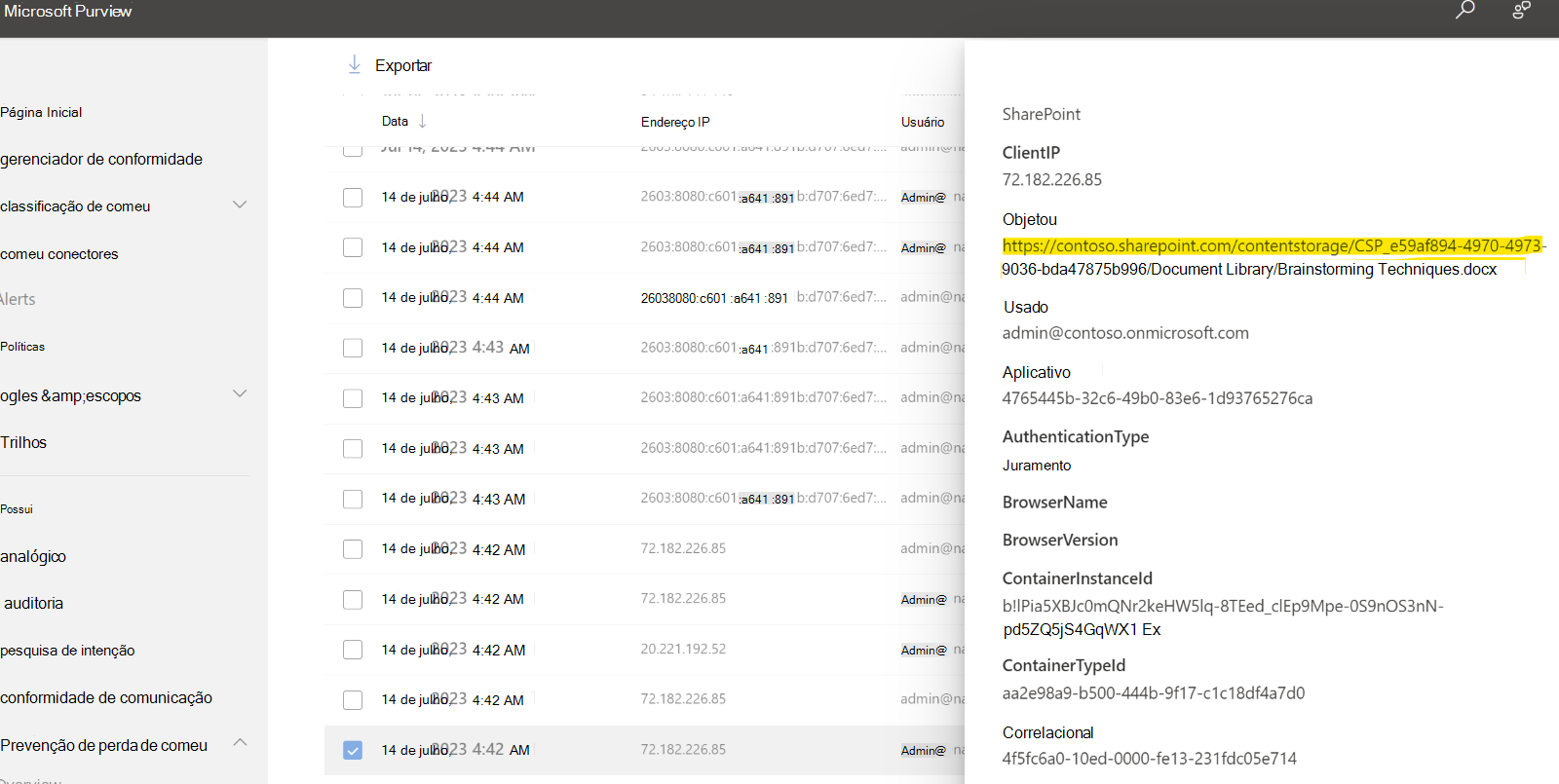
Task: Select Alerts in the left navigation
Action: pyautogui.click(x=18, y=299)
